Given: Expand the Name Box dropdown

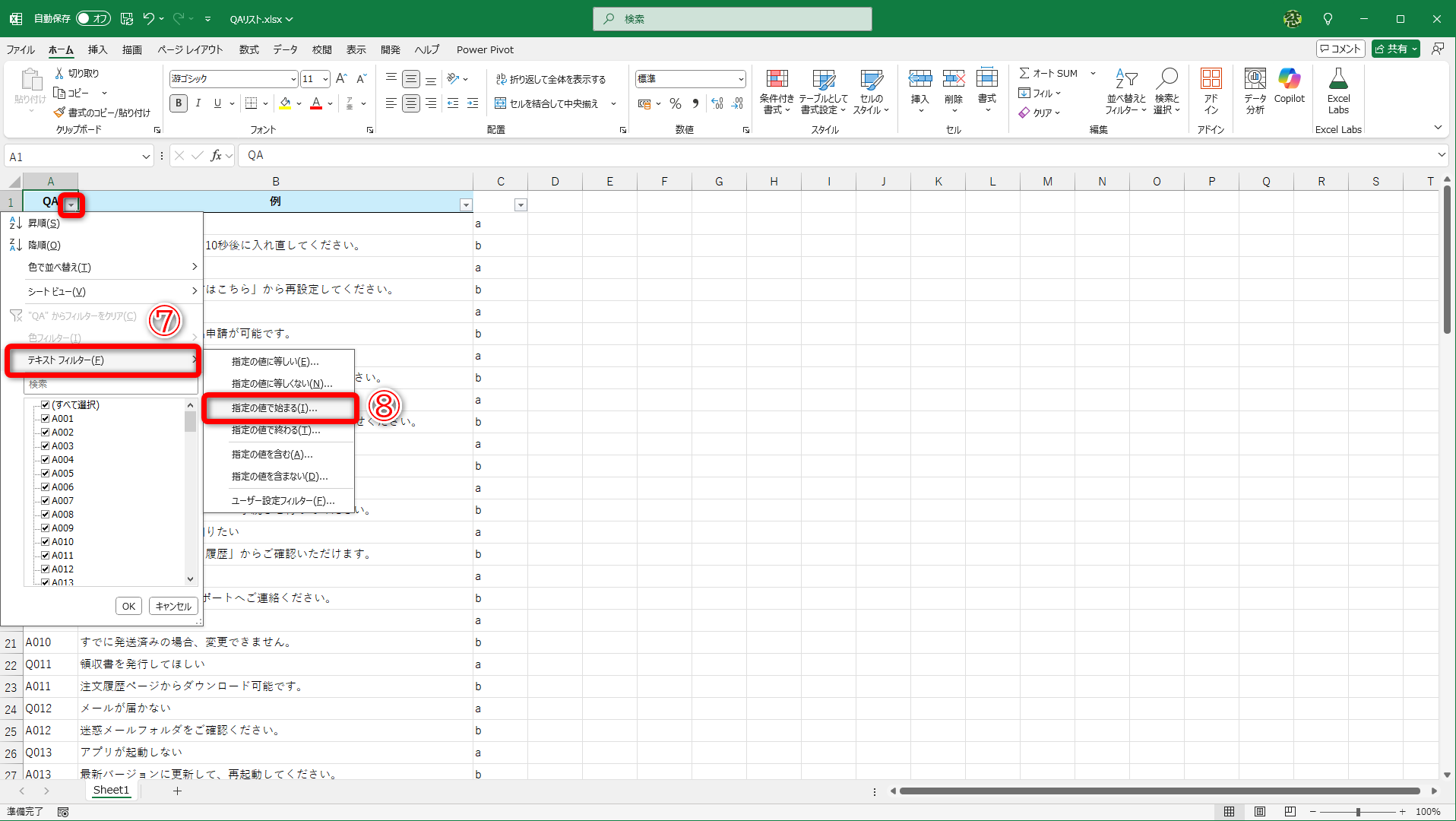Looking at the screenshot, I should [146, 157].
